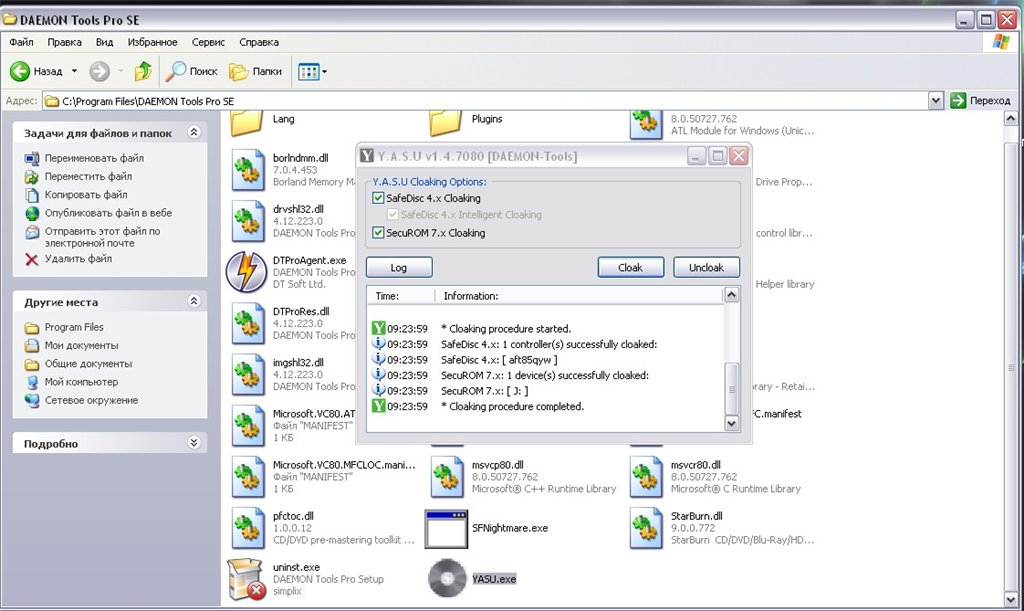The height and width of the screenshot is (611, 1024).
Task: Click Переместить файл task link
Action: [88, 176]
